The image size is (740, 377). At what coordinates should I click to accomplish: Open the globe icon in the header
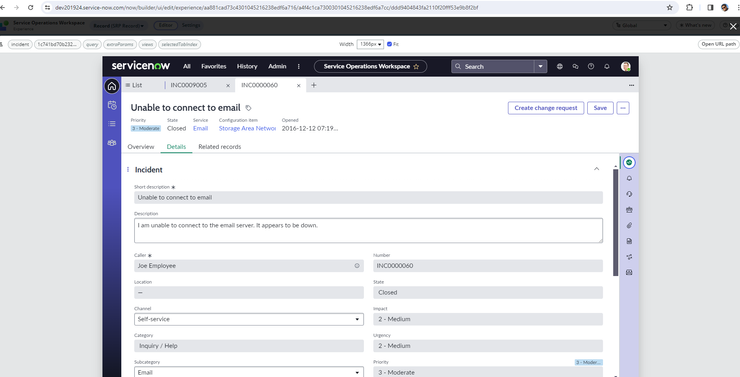(x=560, y=67)
